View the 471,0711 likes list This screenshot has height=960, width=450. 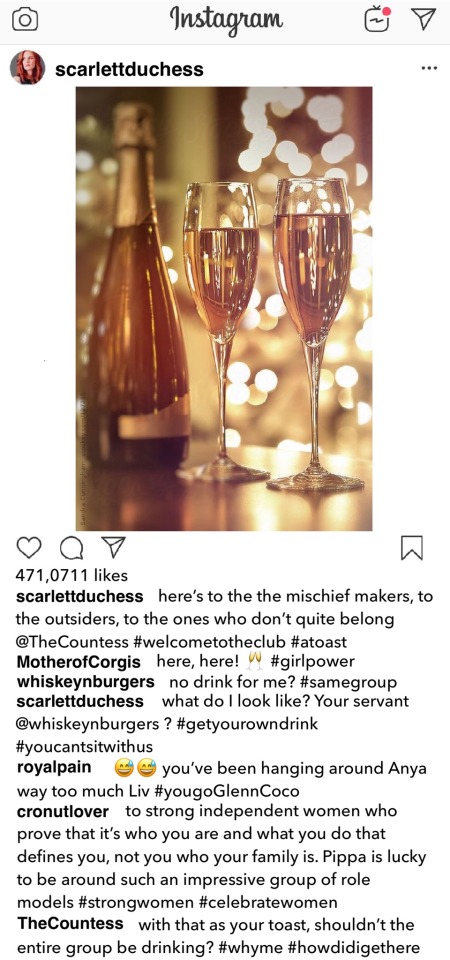point(72,576)
